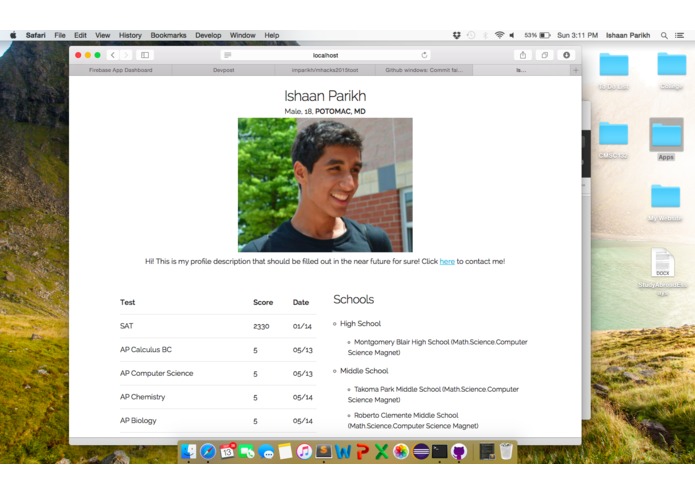Click the Ishaan Parikh page heading
Image resolution: width=695 pixels, height=494 pixels.
(x=325, y=96)
